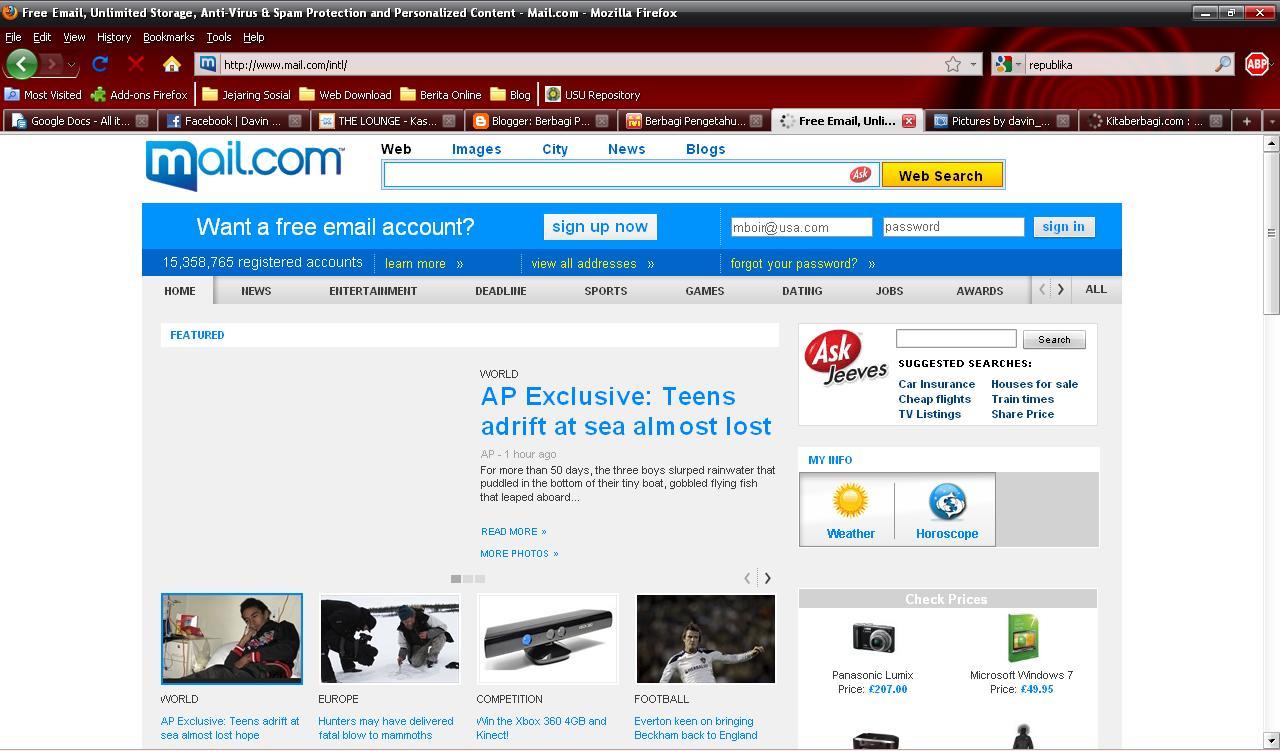Focus the password field
This screenshot has width=1280, height=751.
953,227
